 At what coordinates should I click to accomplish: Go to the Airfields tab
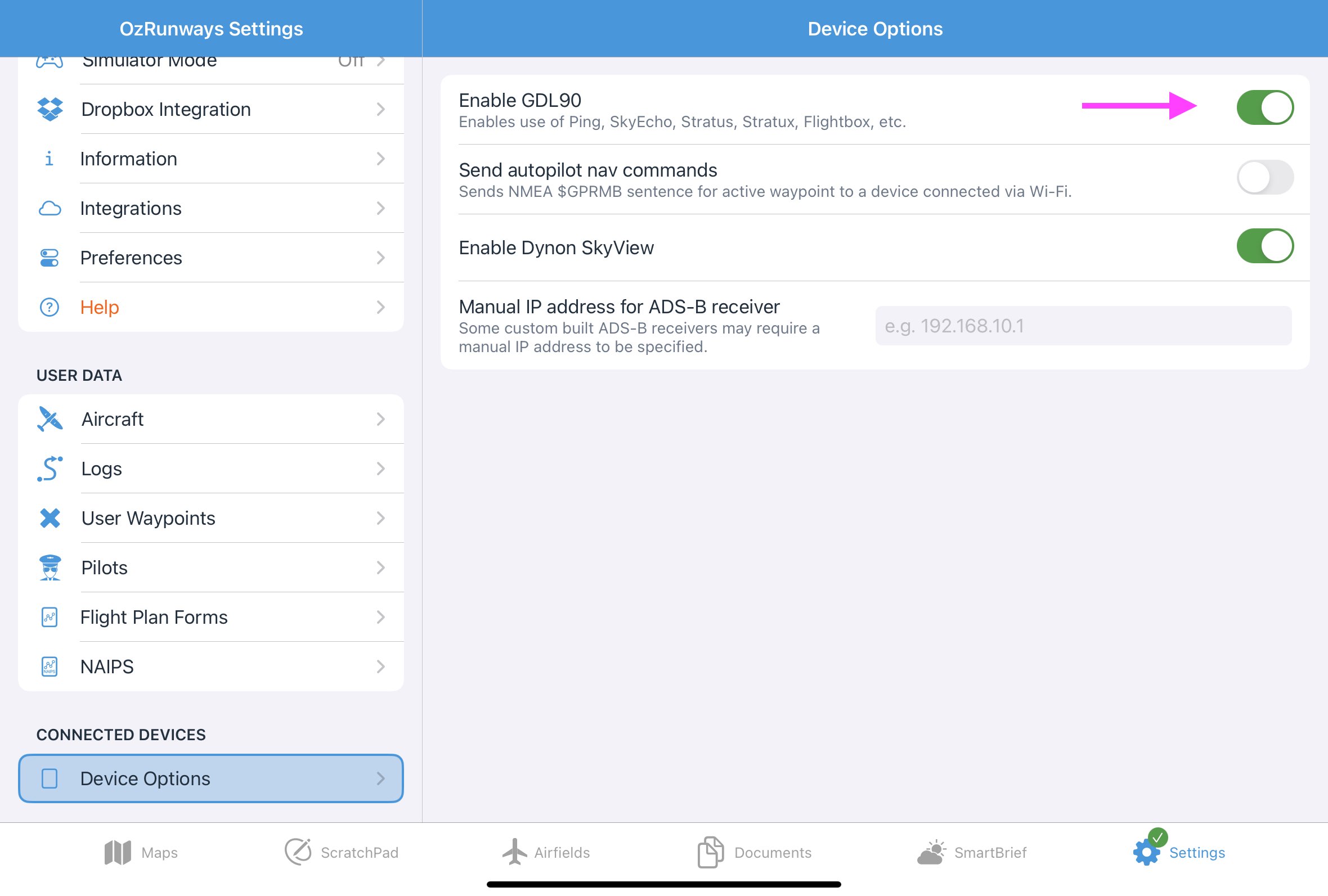pyautogui.click(x=546, y=852)
